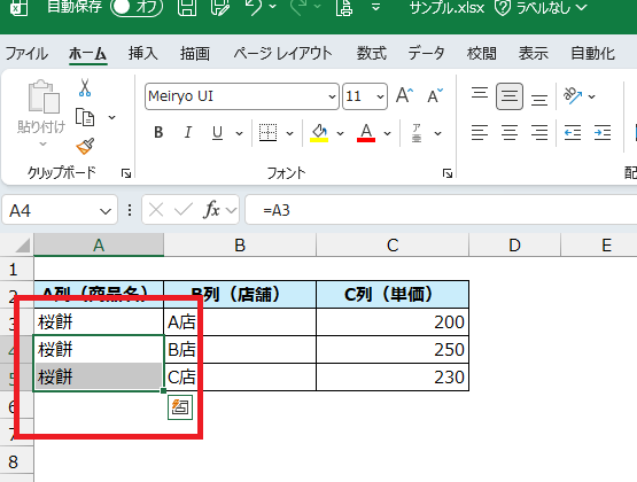Open the Meiryo UI font name dropdown
637x482 pixels.
click(332, 97)
